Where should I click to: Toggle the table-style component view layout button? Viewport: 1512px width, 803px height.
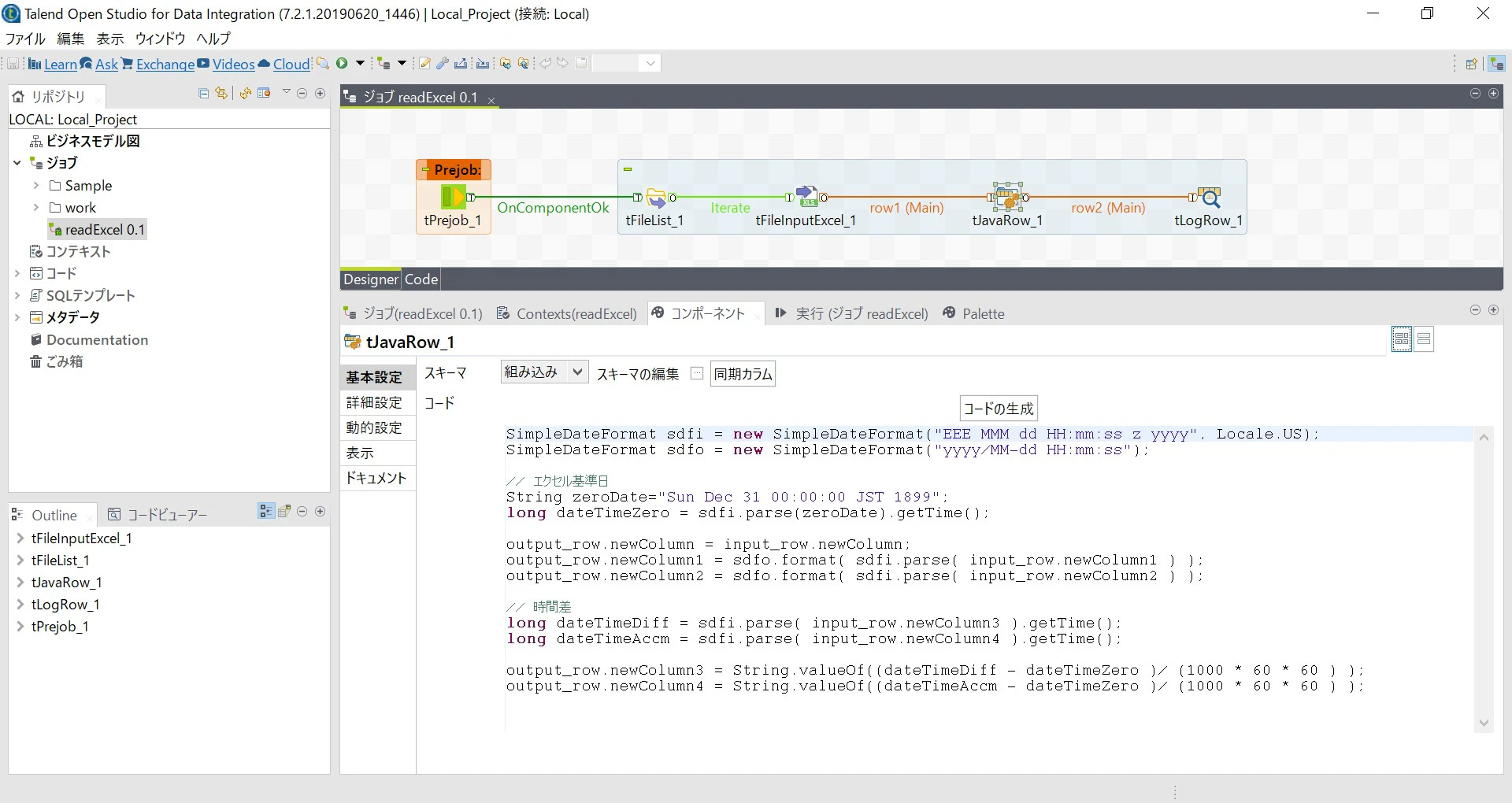(1402, 339)
